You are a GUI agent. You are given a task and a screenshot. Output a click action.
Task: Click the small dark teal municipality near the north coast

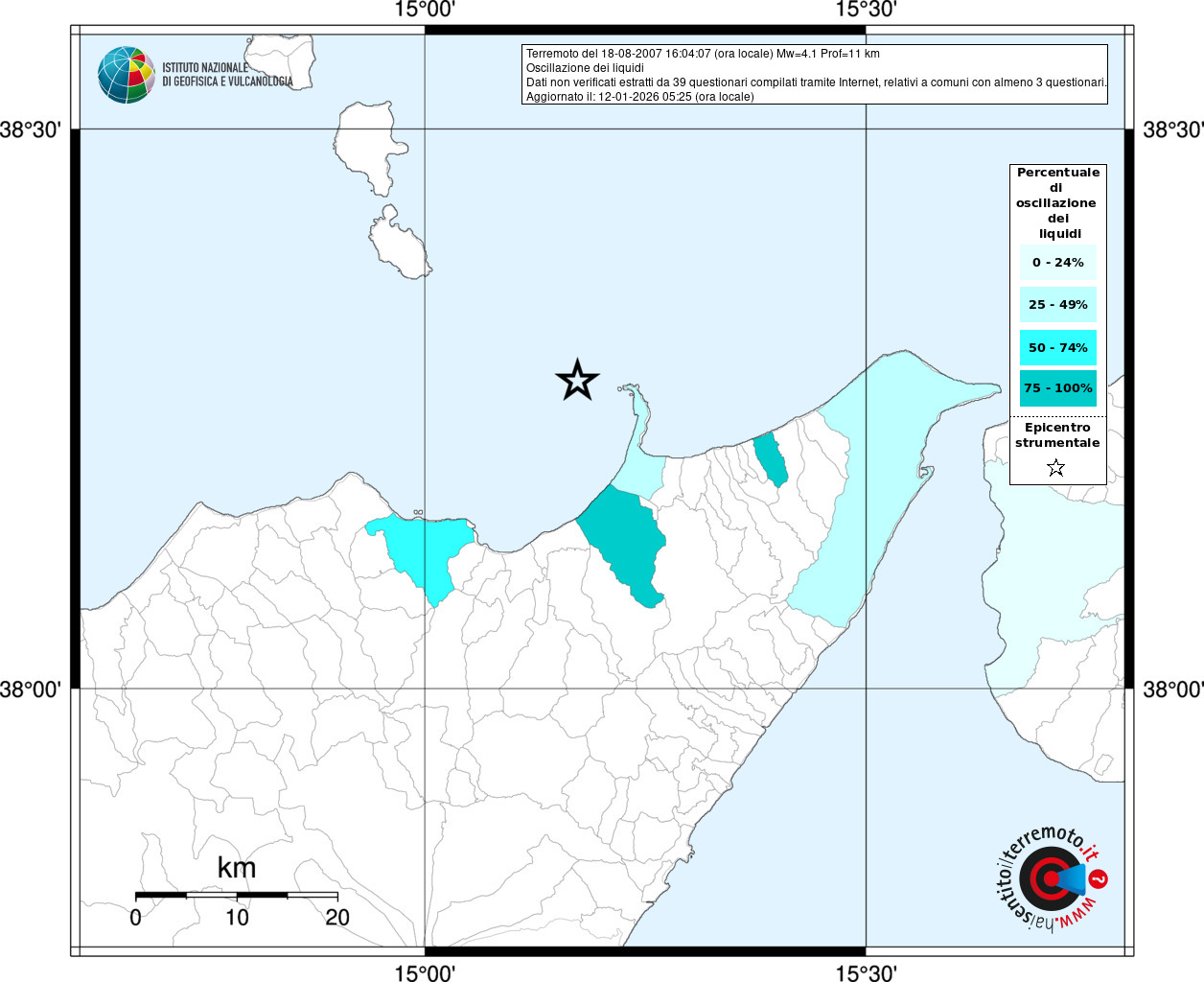(771, 458)
